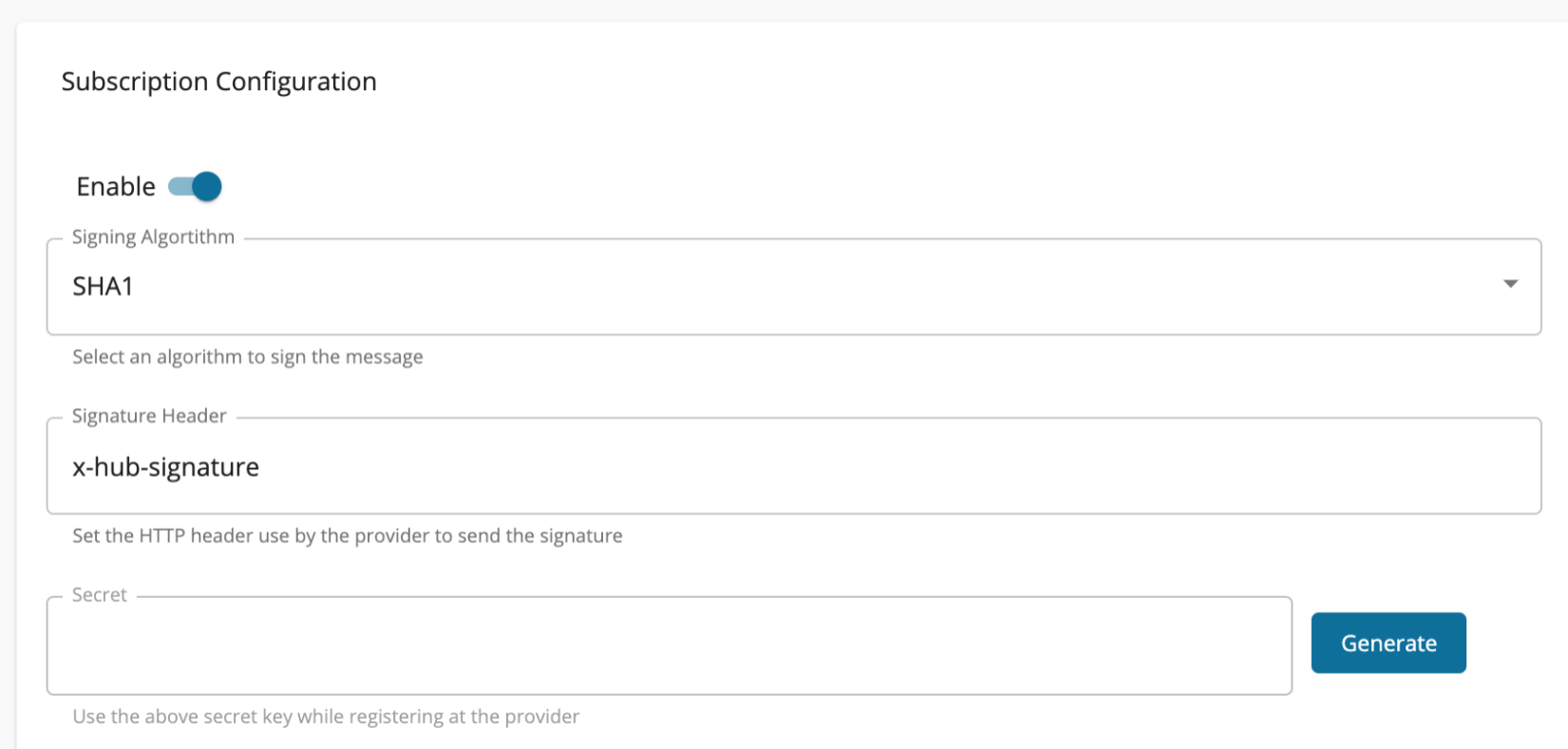This screenshot has height=749, width=1568.
Task: Click the dropdown arrow beside SHA1
Action: click(x=1511, y=284)
